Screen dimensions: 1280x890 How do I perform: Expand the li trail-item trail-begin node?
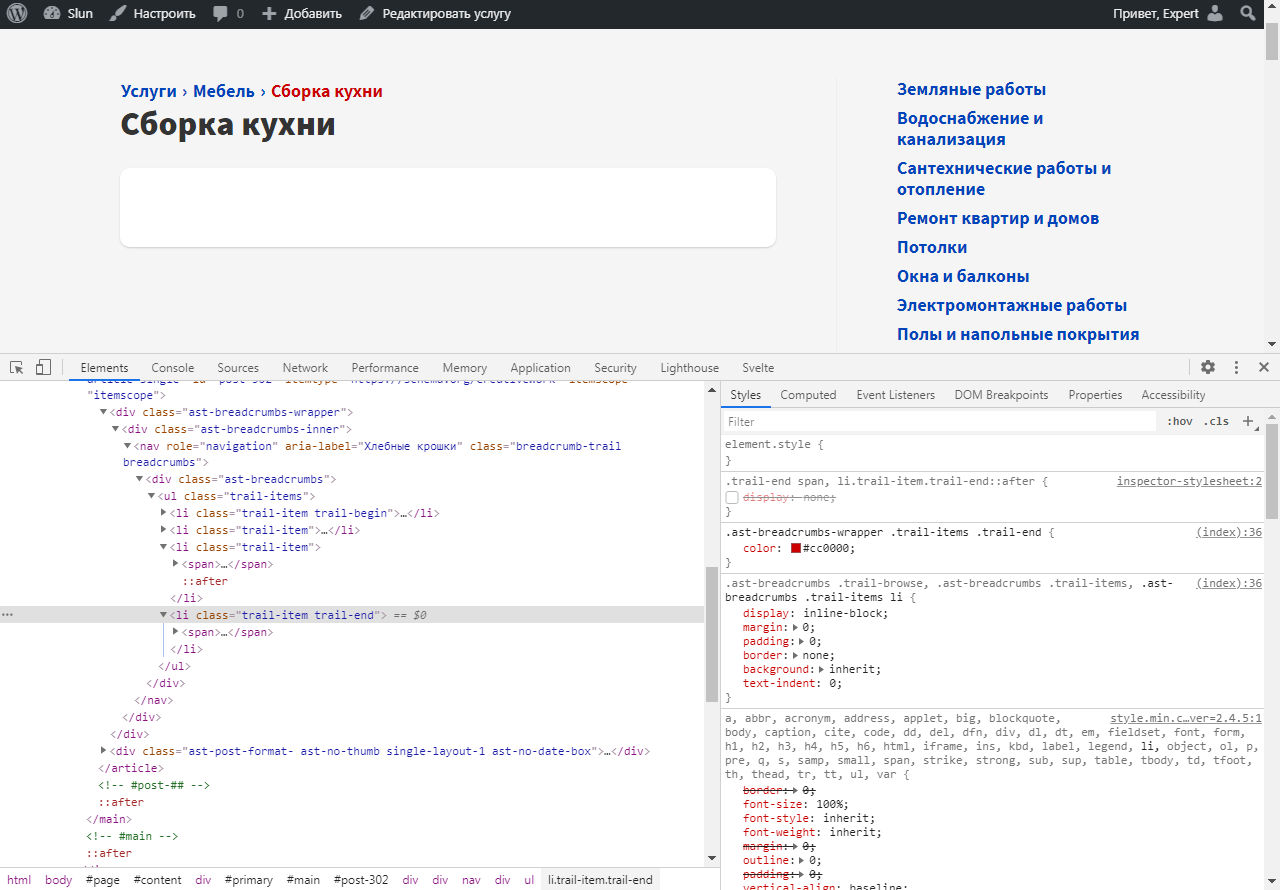click(163, 513)
